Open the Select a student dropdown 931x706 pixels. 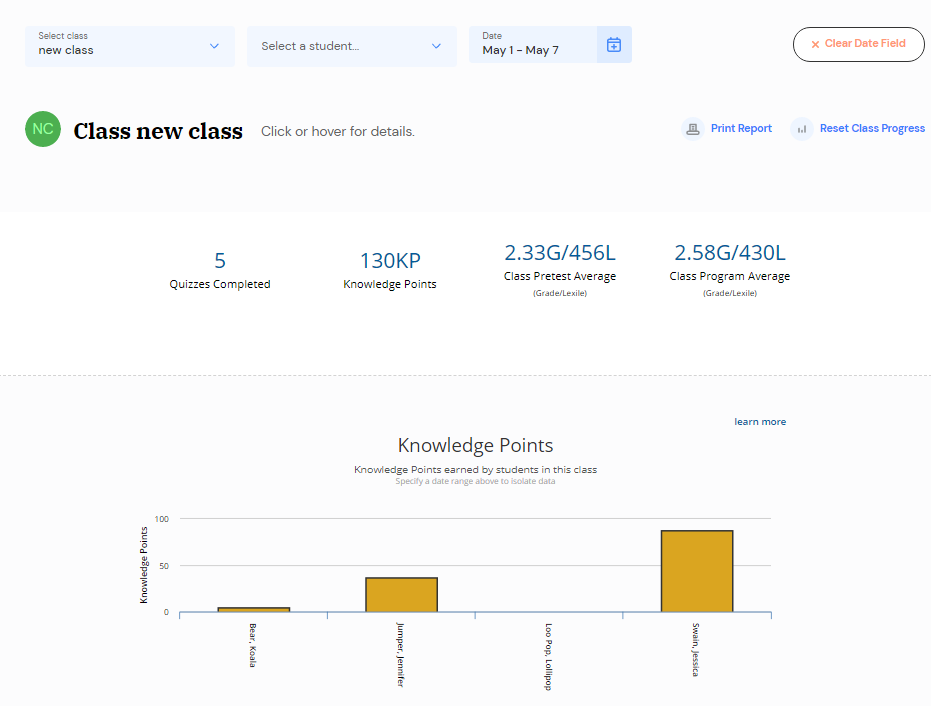[352, 46]
